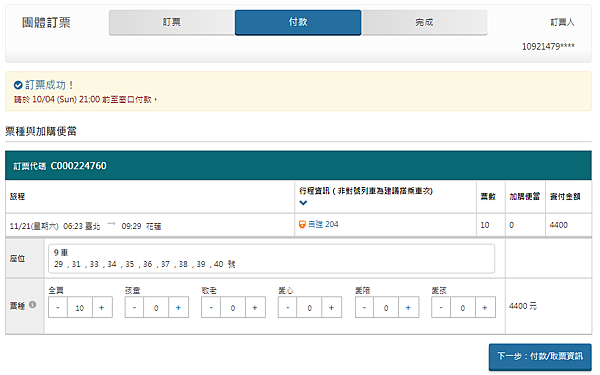Click the 行程資訊 column header text
The width and height of the screenshot is (600, 375).
[366, 191]
